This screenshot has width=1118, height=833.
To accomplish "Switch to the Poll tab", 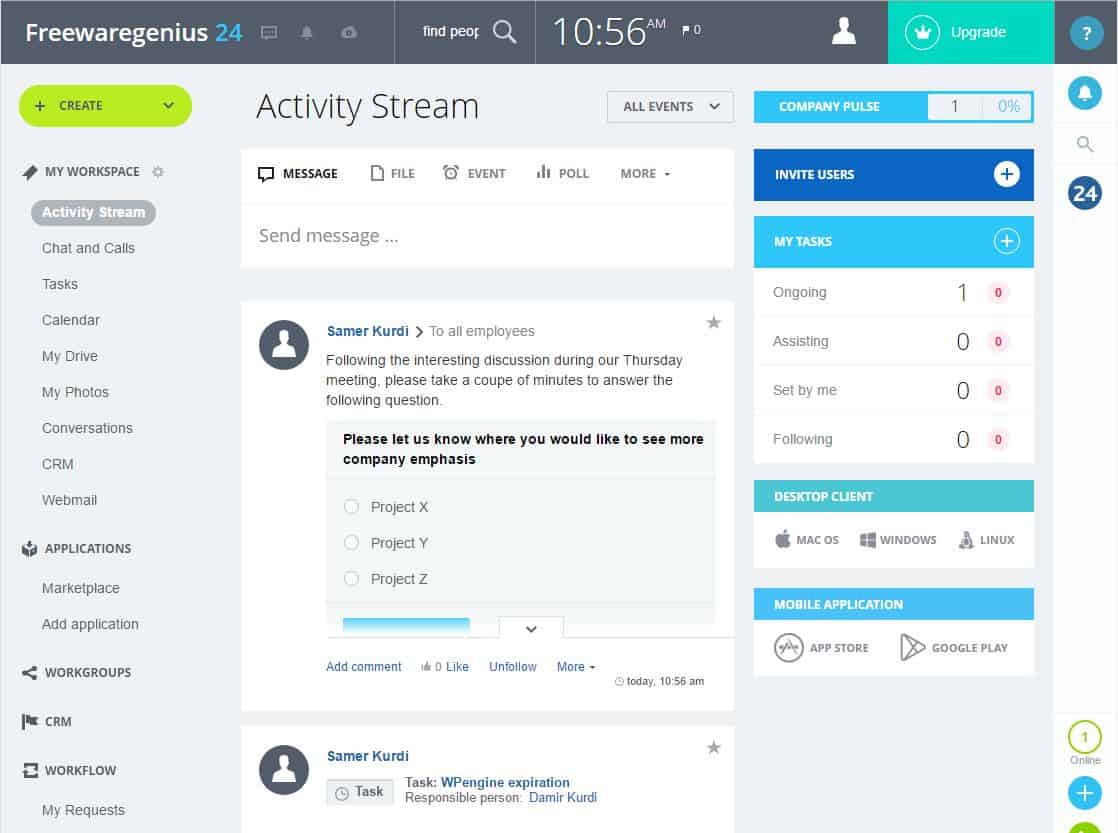I will pos(563,173).
